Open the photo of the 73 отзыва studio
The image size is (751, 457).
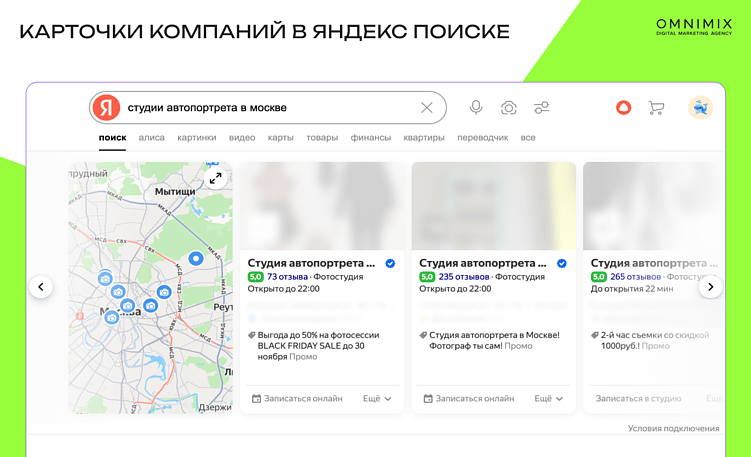pos(322,206)
